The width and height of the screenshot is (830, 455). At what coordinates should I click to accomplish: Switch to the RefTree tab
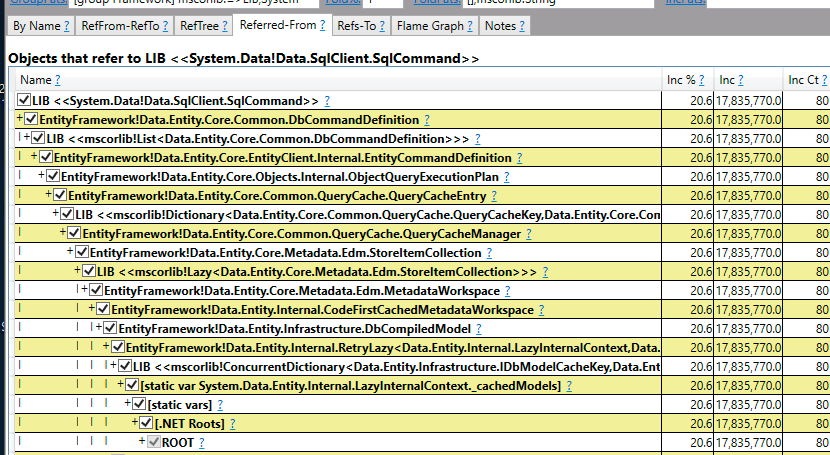point(203,26)
